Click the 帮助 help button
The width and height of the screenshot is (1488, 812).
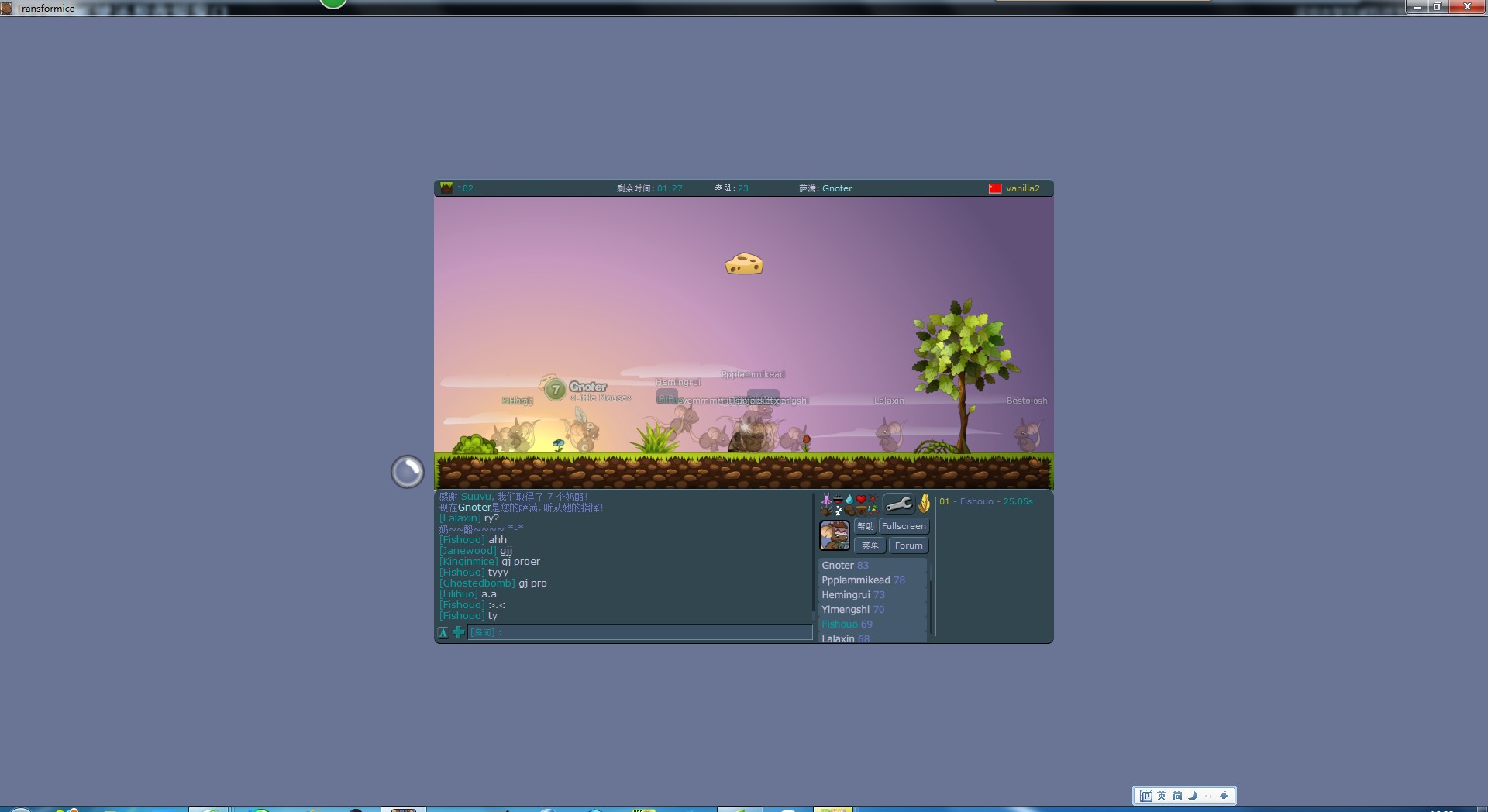pos(866,526)
